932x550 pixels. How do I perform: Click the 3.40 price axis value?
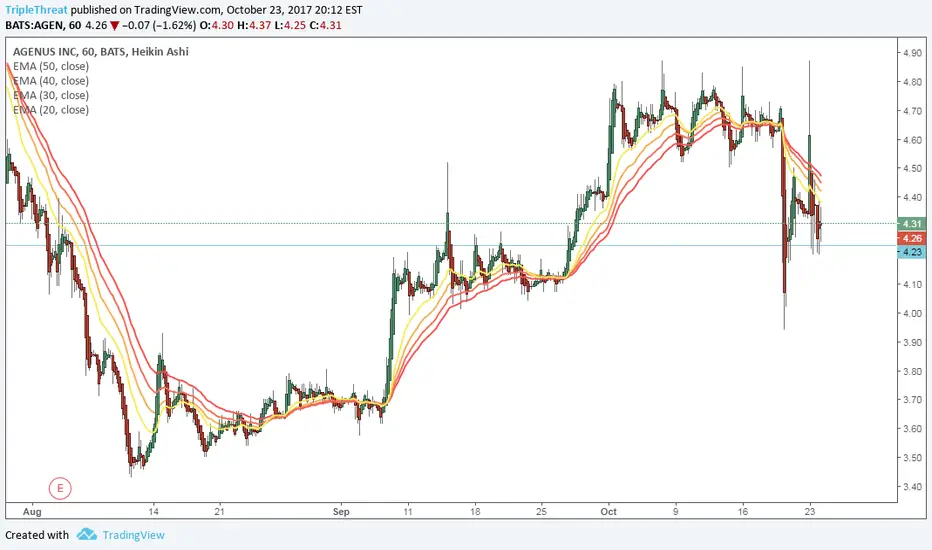[912, 486]
